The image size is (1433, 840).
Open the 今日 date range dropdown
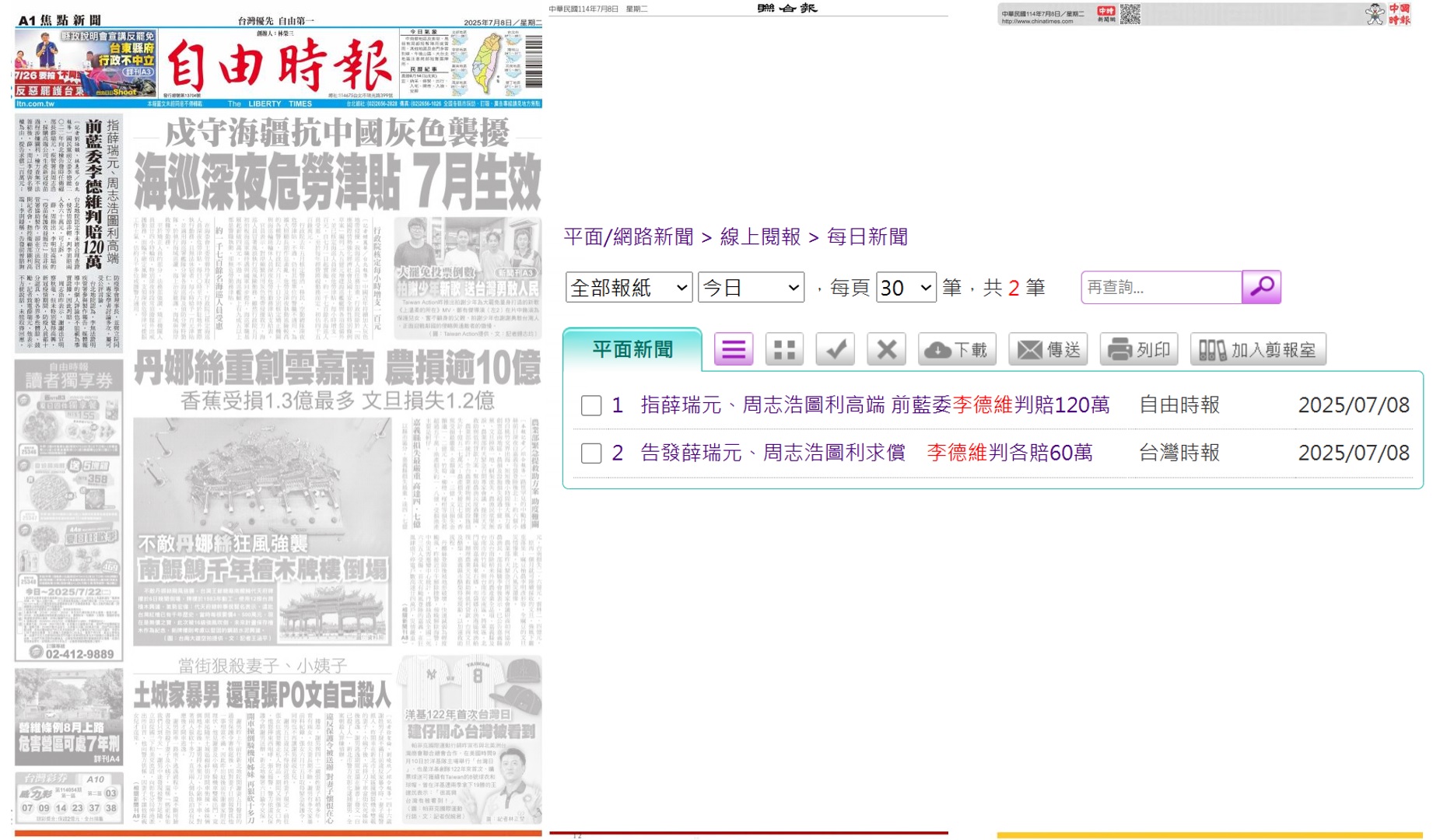751,288
